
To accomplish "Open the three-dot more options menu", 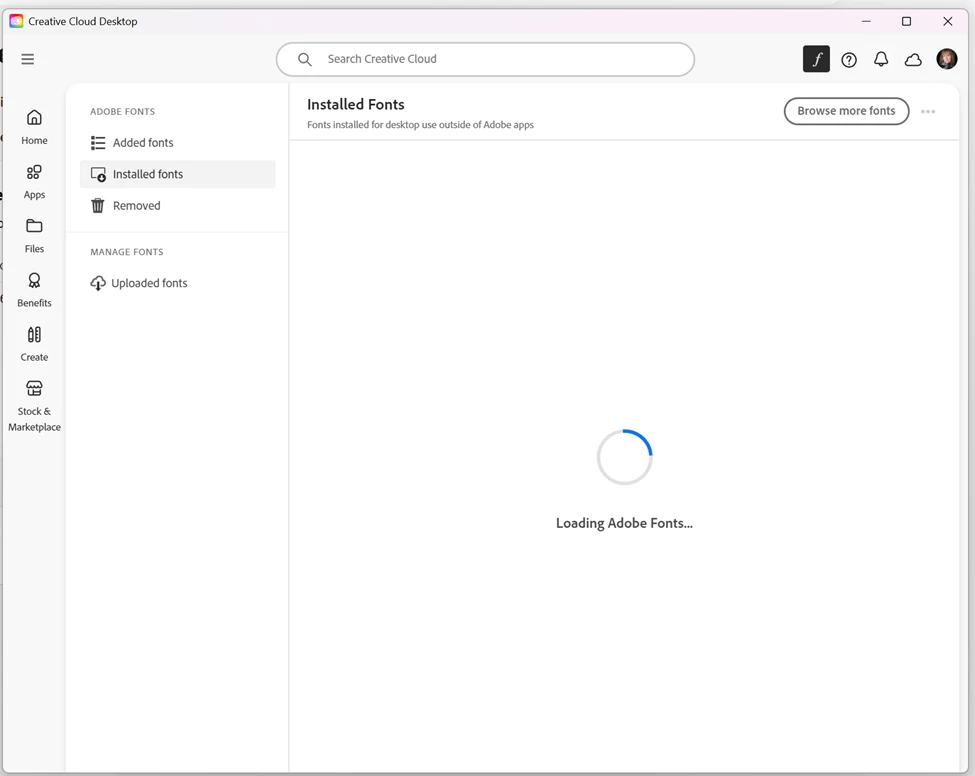I will (x=928, y=111).
